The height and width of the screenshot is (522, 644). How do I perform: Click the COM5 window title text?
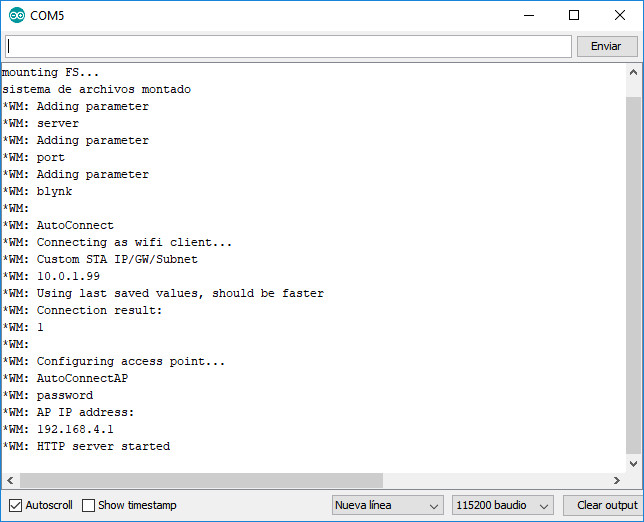(48, 15)
